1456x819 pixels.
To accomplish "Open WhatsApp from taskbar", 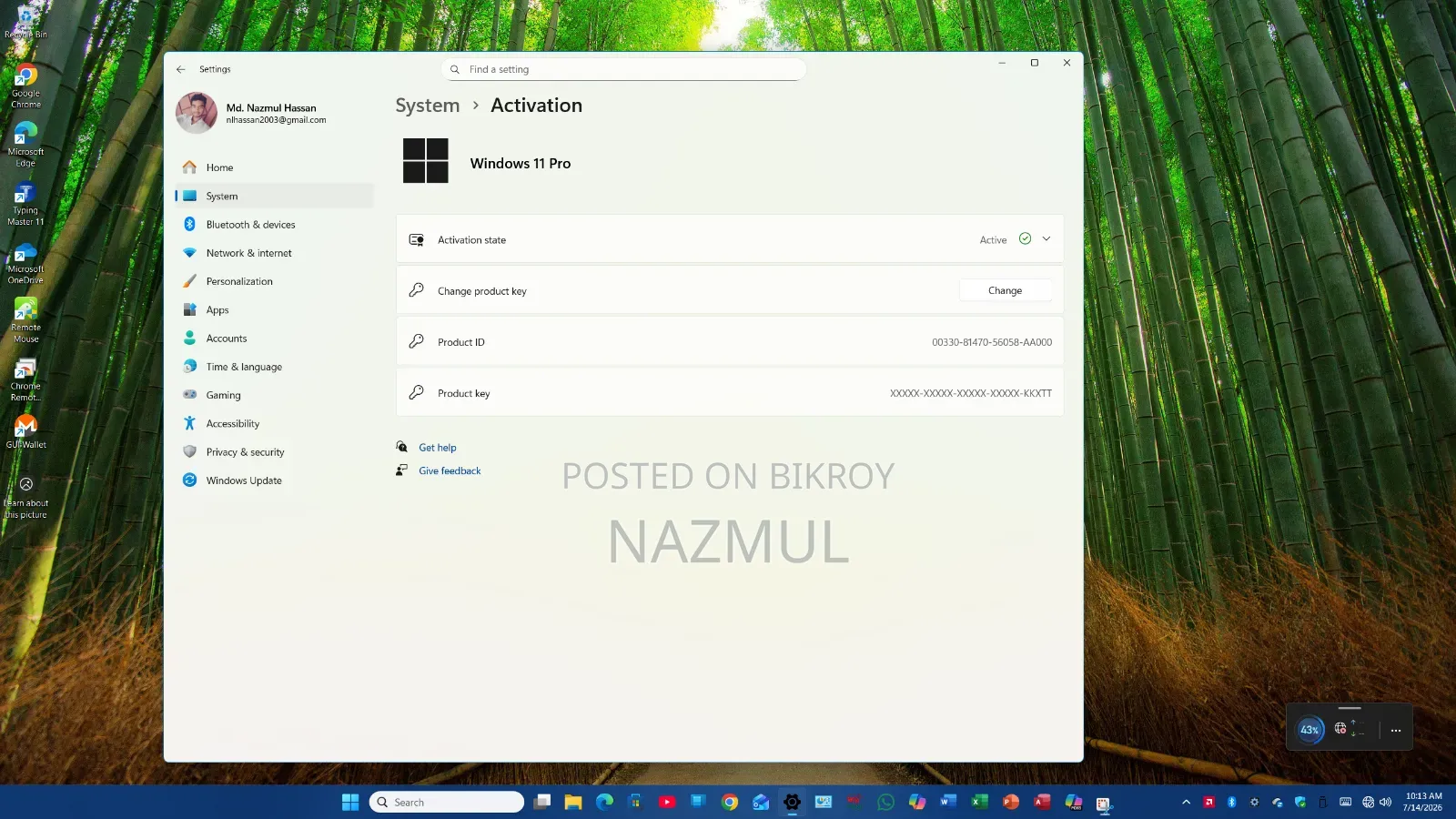I will pyautogui.click(x=886, y=802).
